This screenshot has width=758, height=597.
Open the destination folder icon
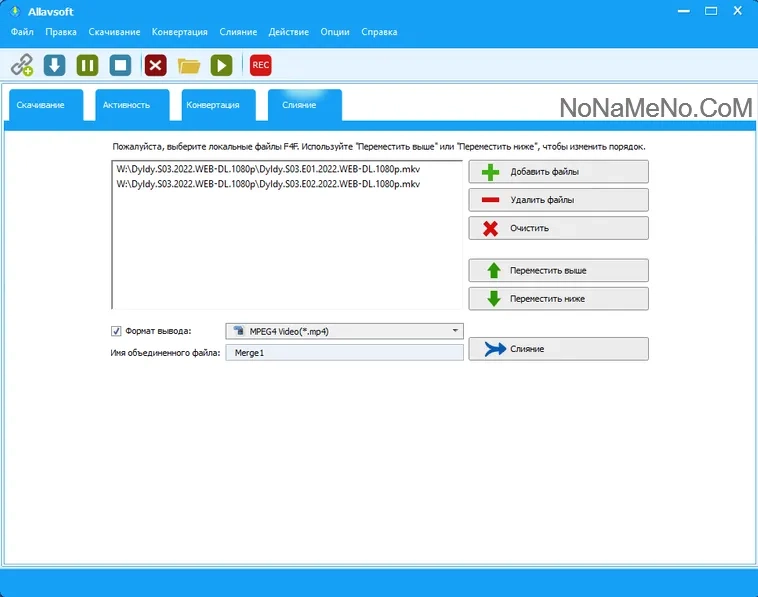189,65
